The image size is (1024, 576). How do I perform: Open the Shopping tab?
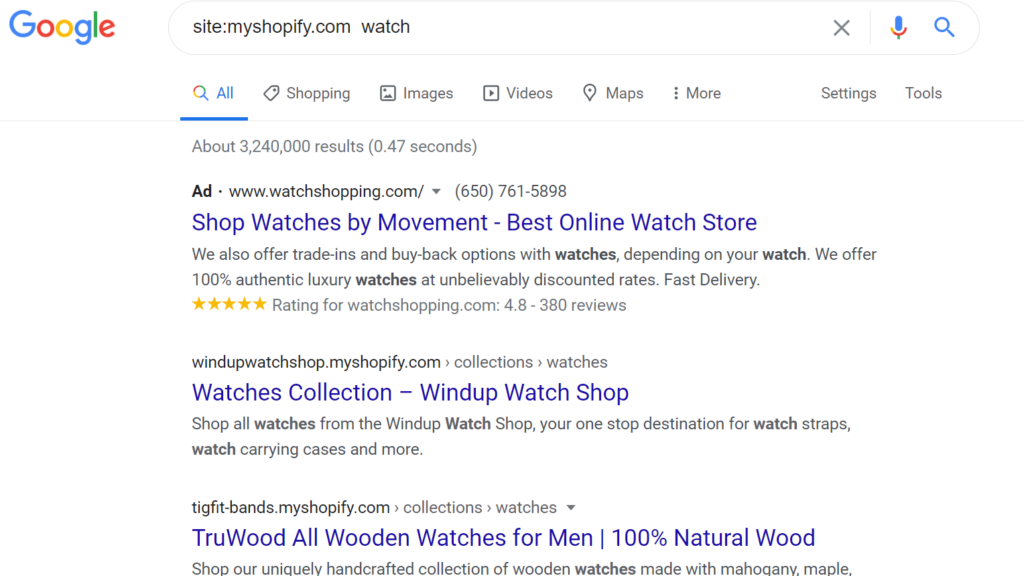[x=306, y=93]
